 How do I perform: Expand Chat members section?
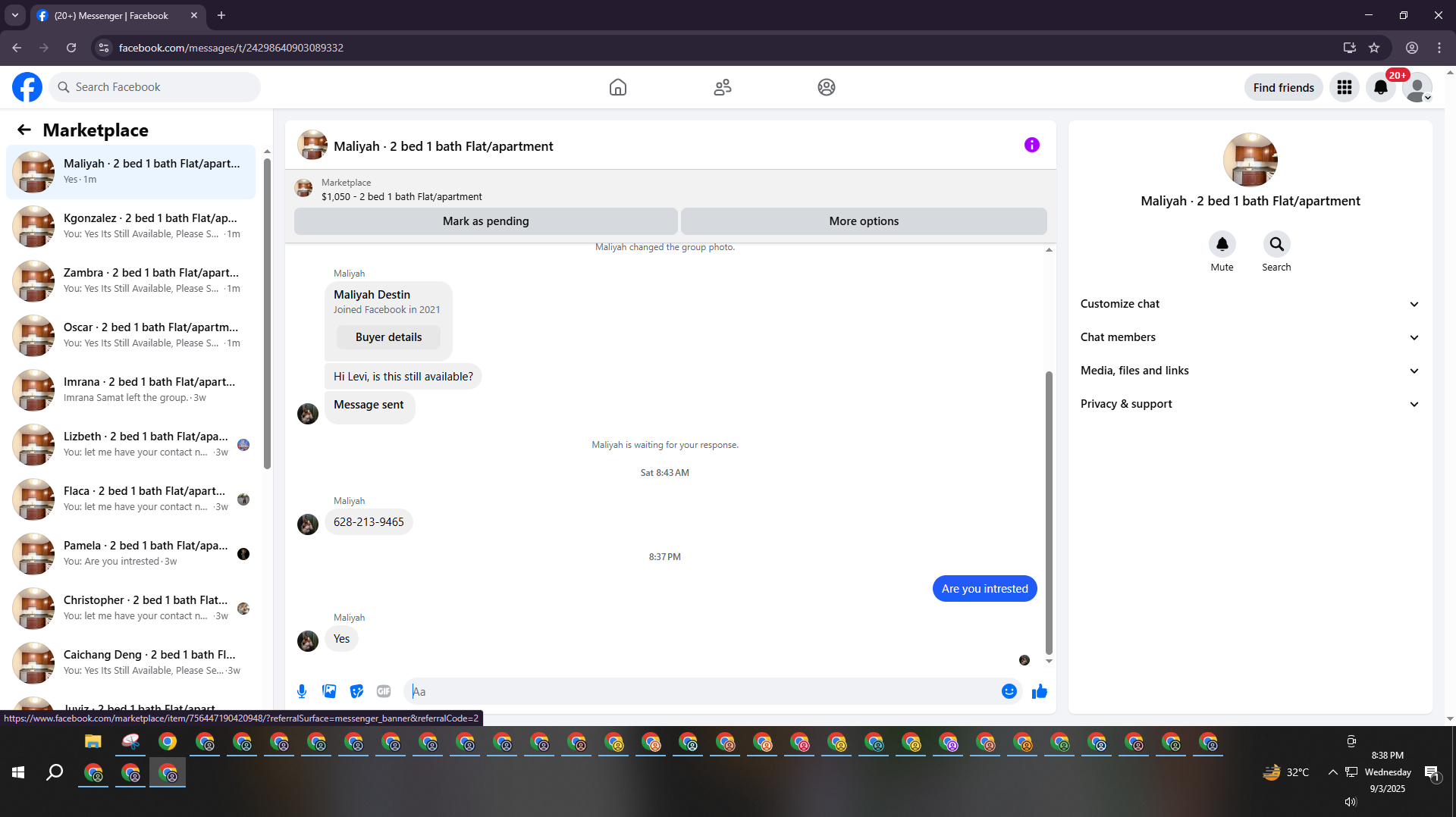pos(1250,337)
